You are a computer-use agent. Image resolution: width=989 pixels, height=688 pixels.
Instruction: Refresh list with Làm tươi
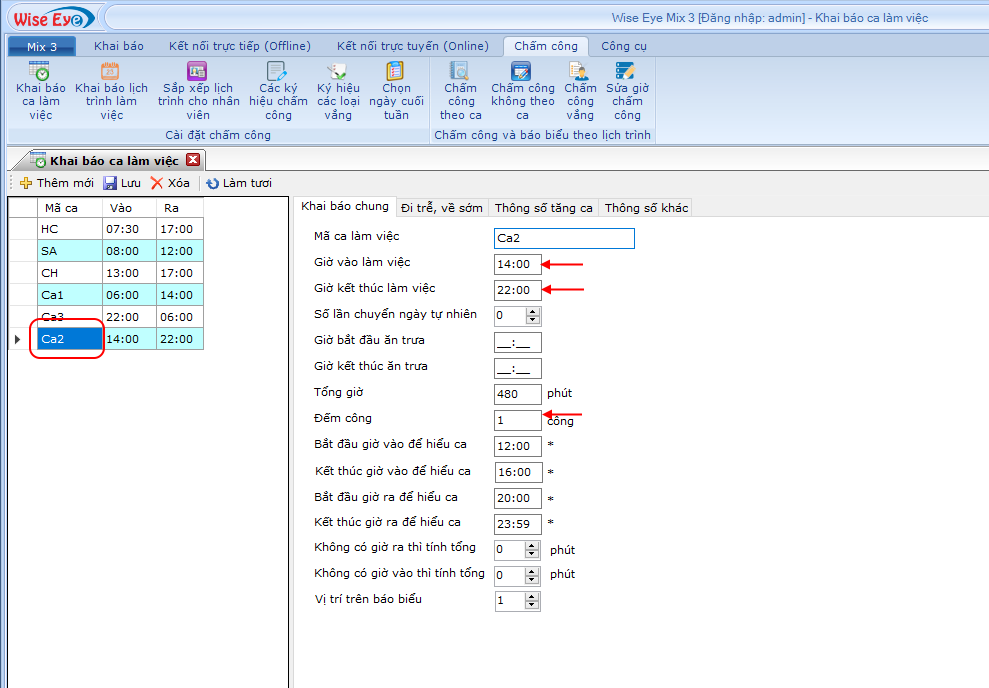tap(239, 183)
